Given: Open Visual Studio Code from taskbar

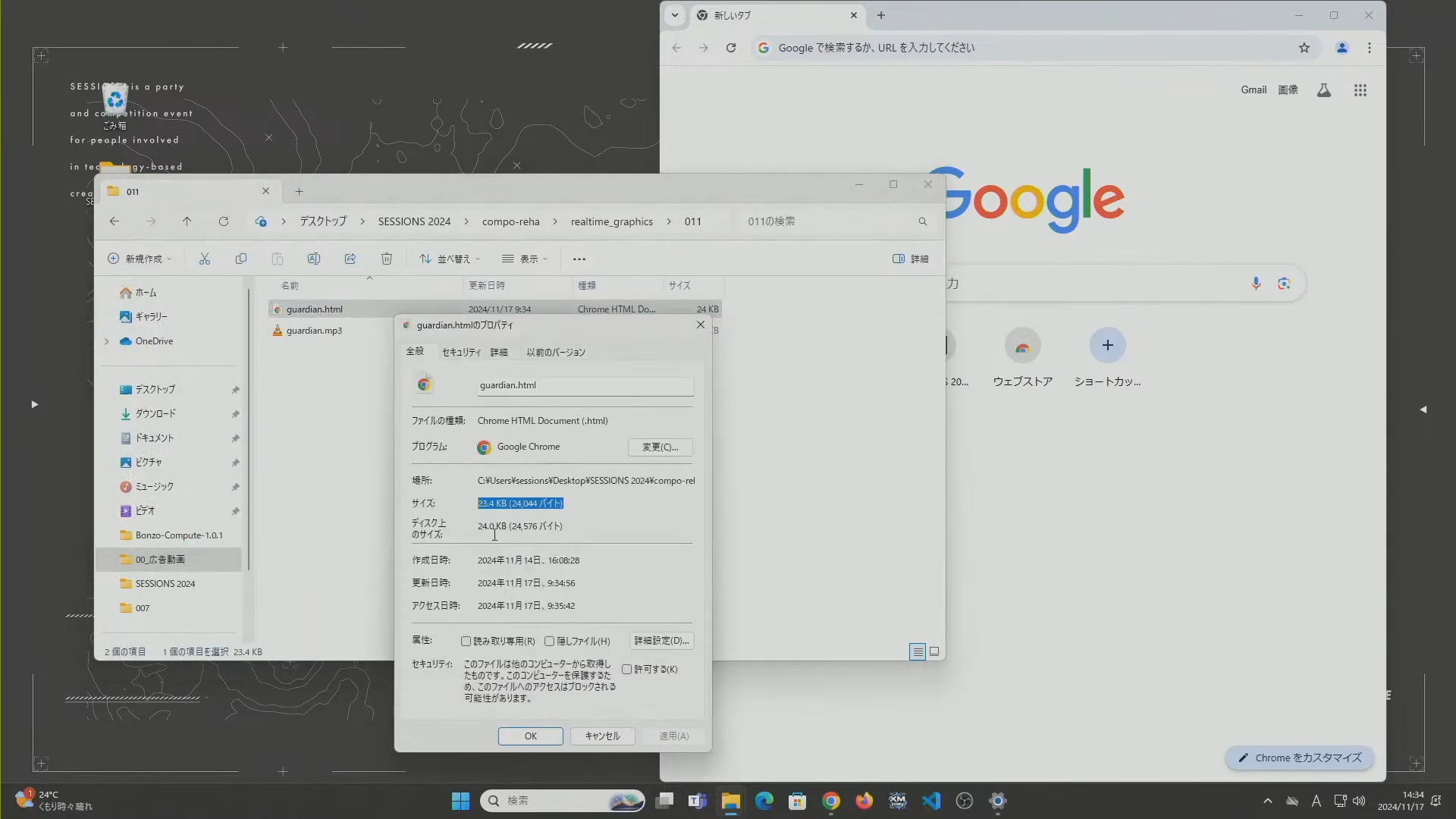Looking at the screenshot, I should point(931,801).
